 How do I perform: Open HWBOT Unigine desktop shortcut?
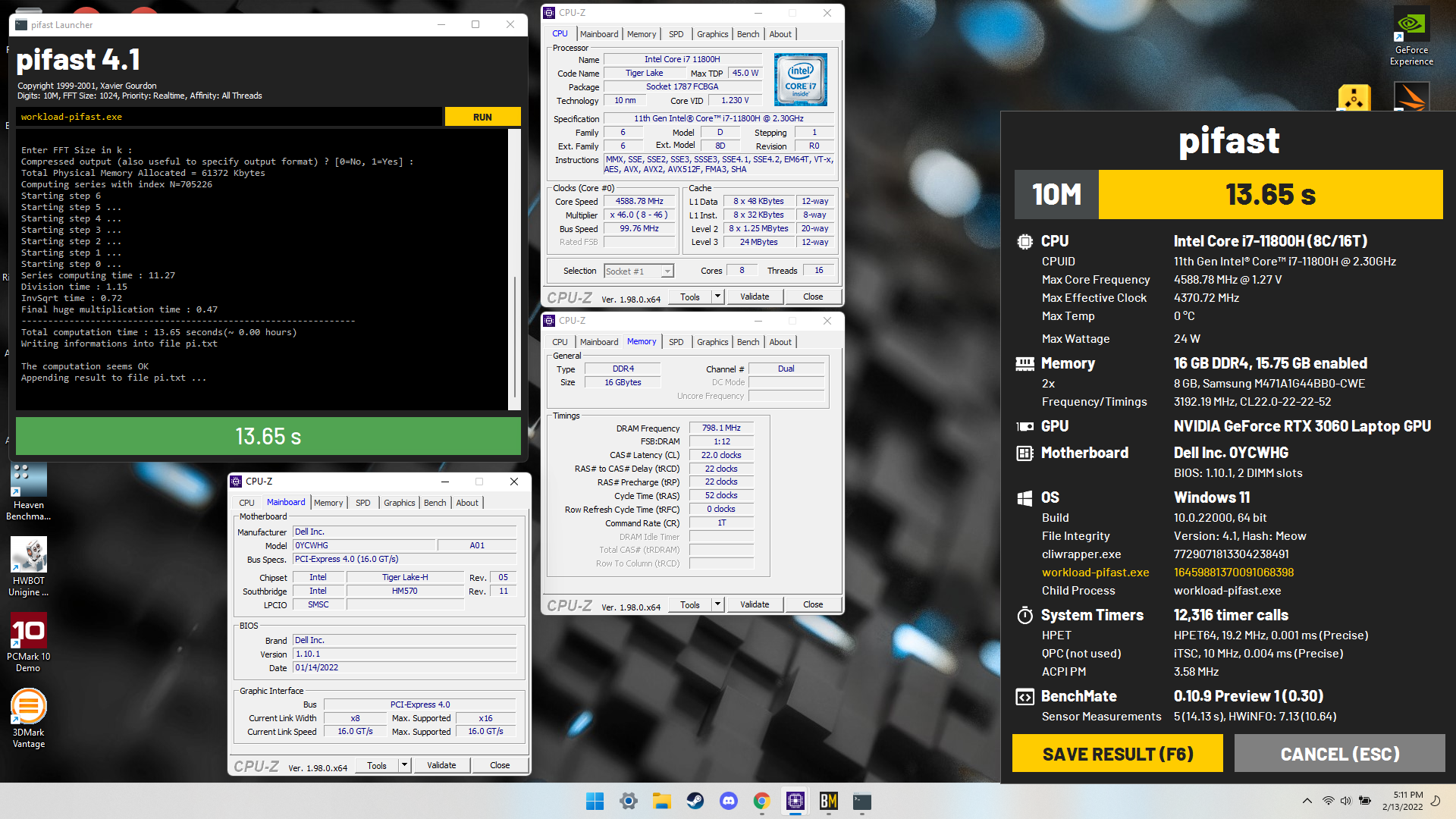[x=28, y=567]
